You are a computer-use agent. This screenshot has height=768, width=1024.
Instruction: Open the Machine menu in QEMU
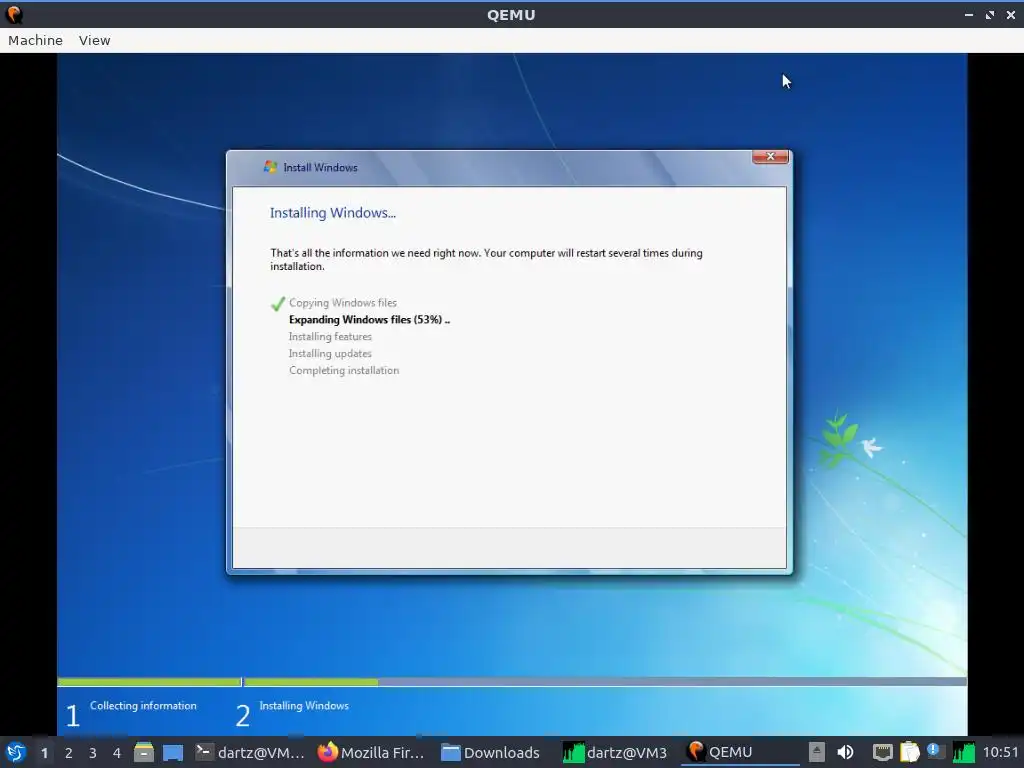(35, 40)
